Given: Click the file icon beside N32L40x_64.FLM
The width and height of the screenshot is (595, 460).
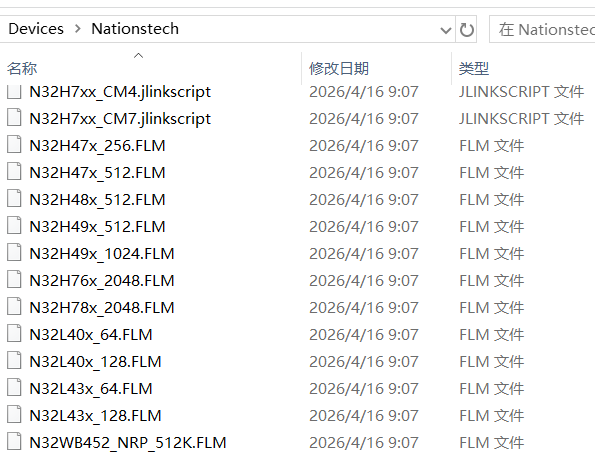Looking at the screenshot, I should (14, 333).
